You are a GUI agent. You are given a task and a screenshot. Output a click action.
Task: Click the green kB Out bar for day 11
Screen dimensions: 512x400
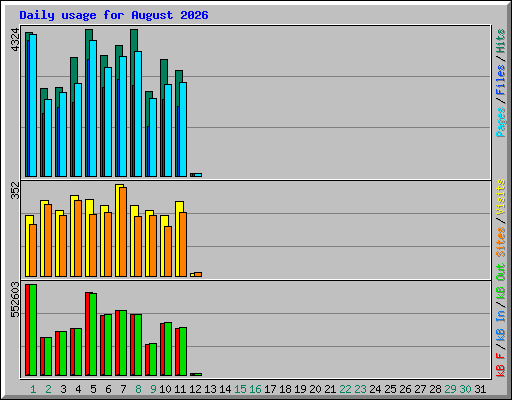click(183, 351)
